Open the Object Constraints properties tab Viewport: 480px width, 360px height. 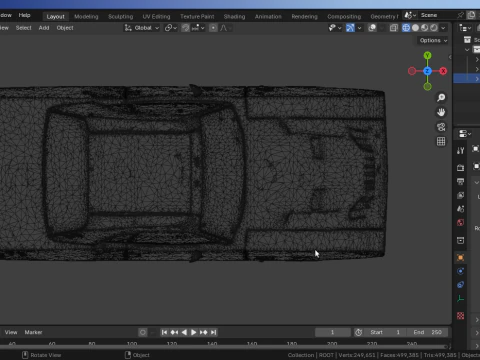[460, 285]
